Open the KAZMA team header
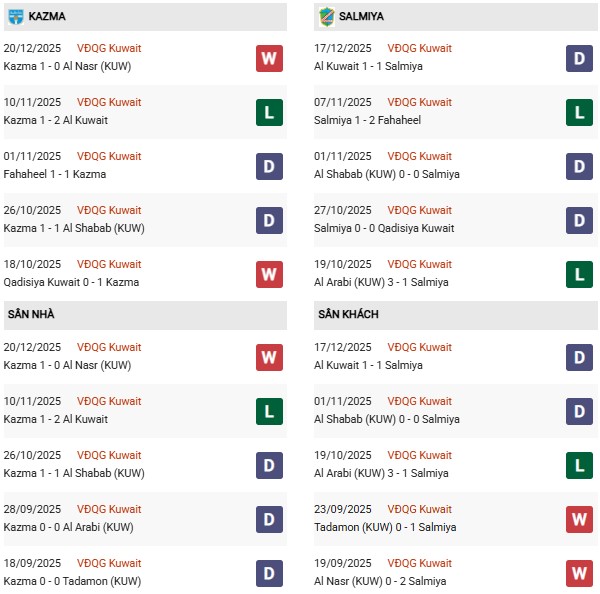 pyautogui.click(x=48, y=17)
